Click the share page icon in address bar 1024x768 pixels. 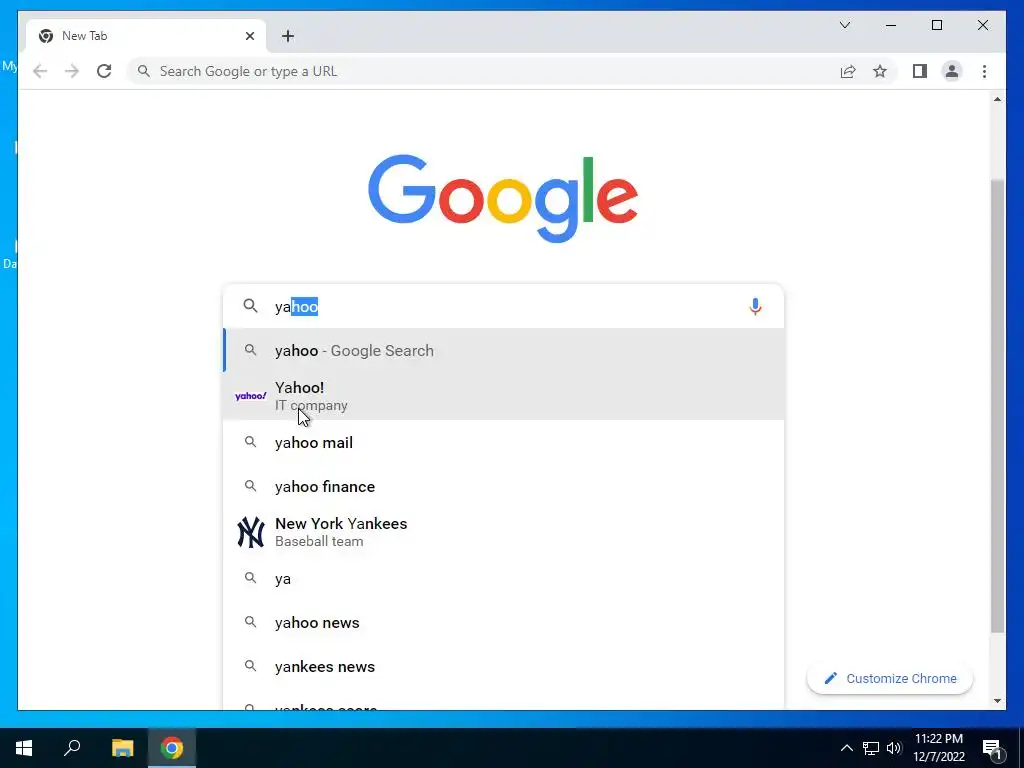(x=848, y=71)
